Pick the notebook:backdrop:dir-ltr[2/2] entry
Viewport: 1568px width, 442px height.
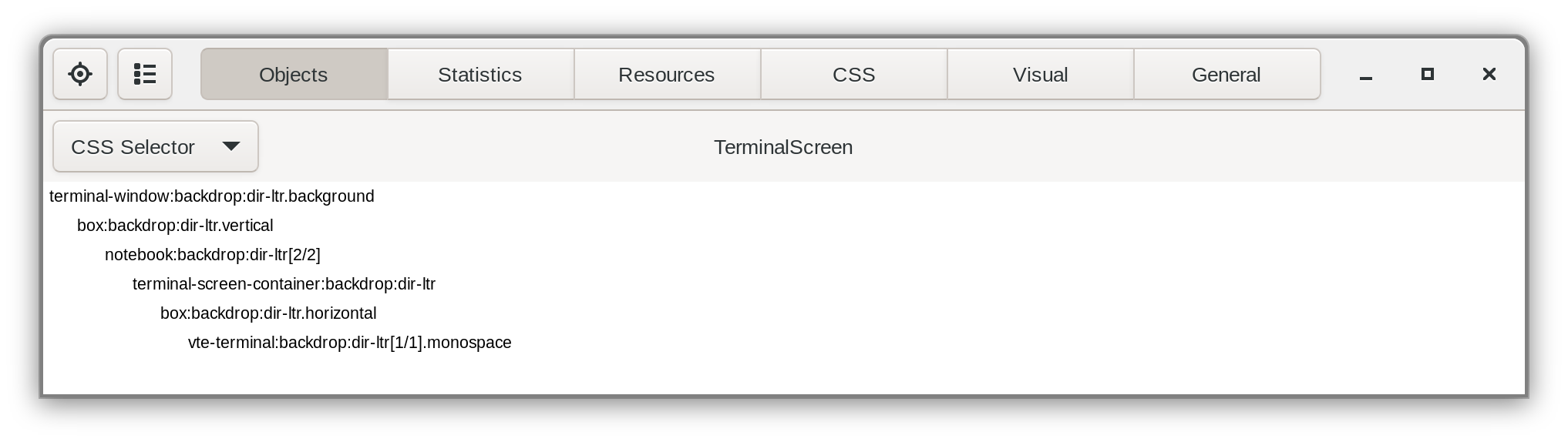(213, 255)
